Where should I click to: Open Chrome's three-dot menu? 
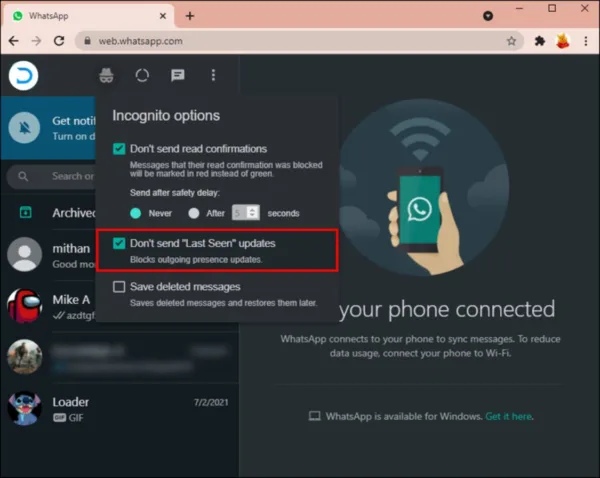tap(585, 41)
